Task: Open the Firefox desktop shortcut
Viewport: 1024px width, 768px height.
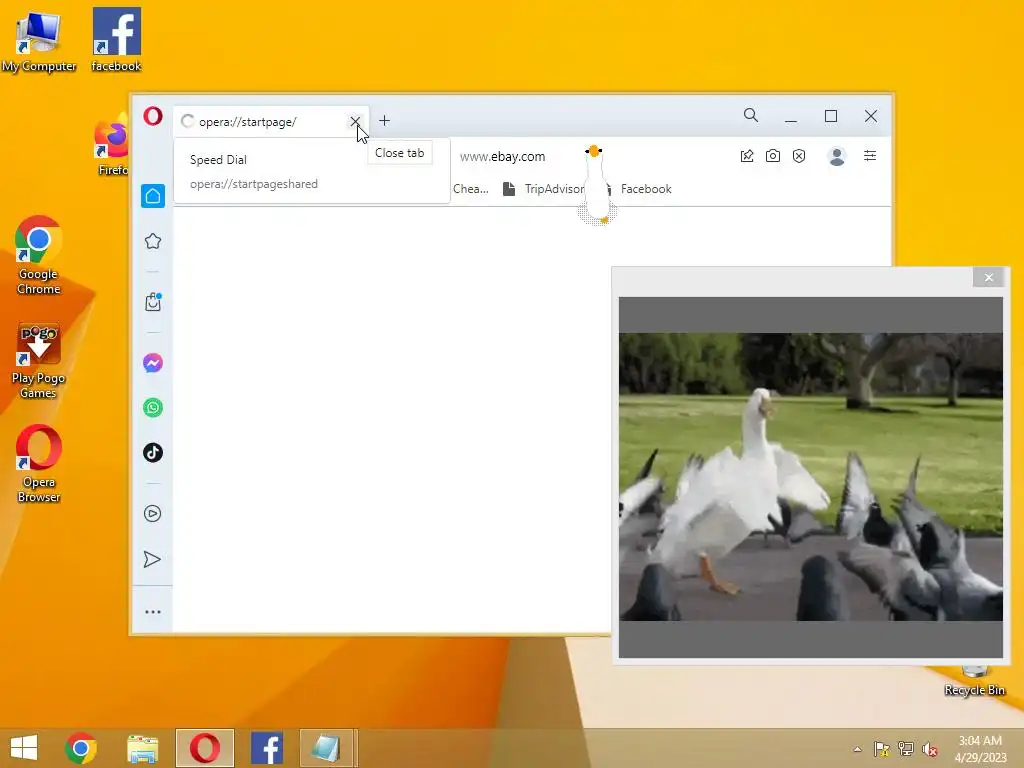Action: point(112,145)
